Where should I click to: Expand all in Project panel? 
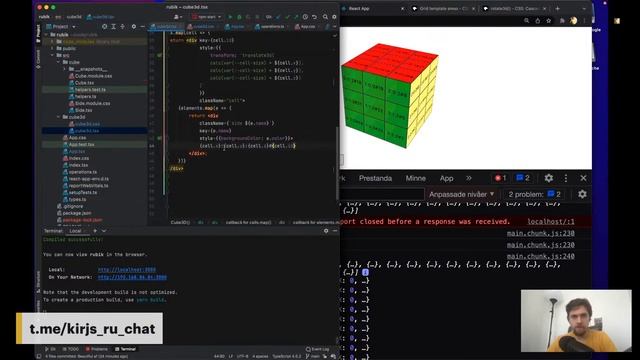point(113,27)
